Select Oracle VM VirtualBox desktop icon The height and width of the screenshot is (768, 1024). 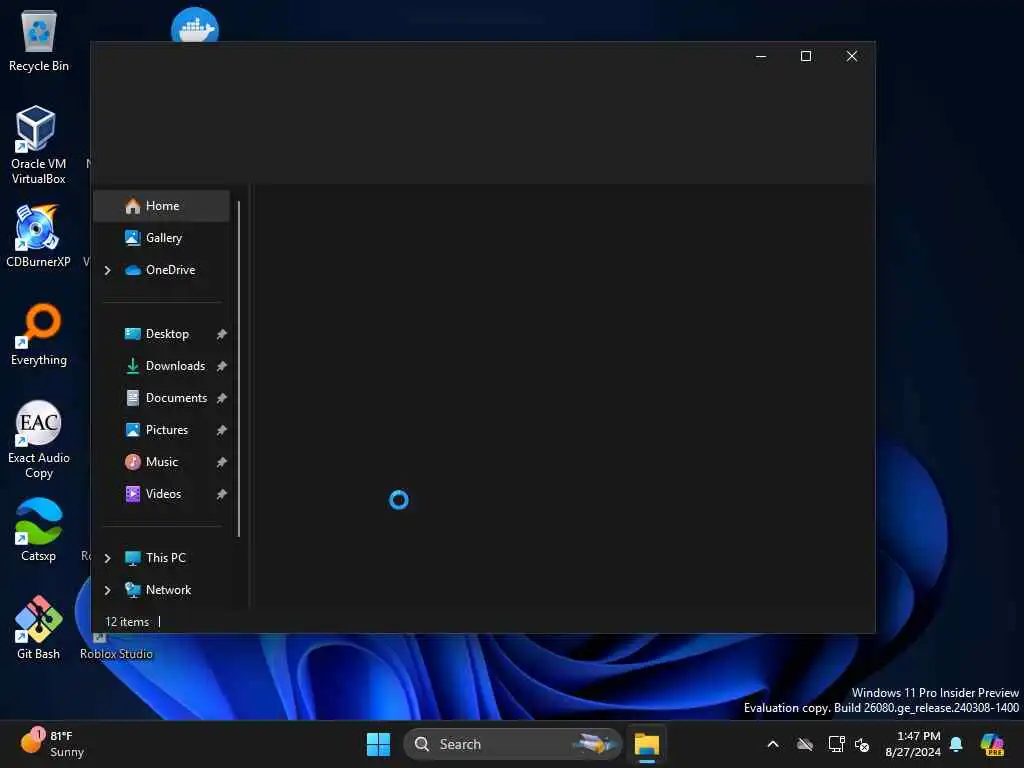coord(39,145)
